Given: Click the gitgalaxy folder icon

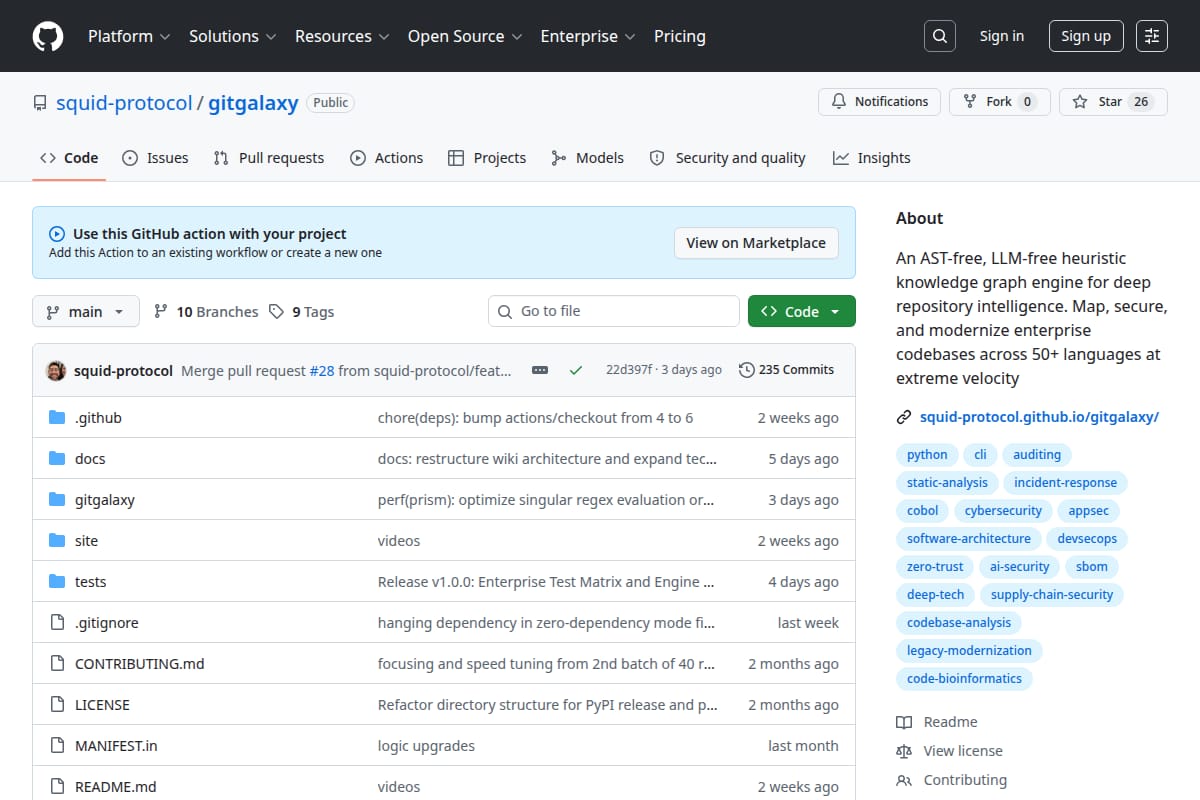Looking at the screenshot, I should (x=57, y=500).
